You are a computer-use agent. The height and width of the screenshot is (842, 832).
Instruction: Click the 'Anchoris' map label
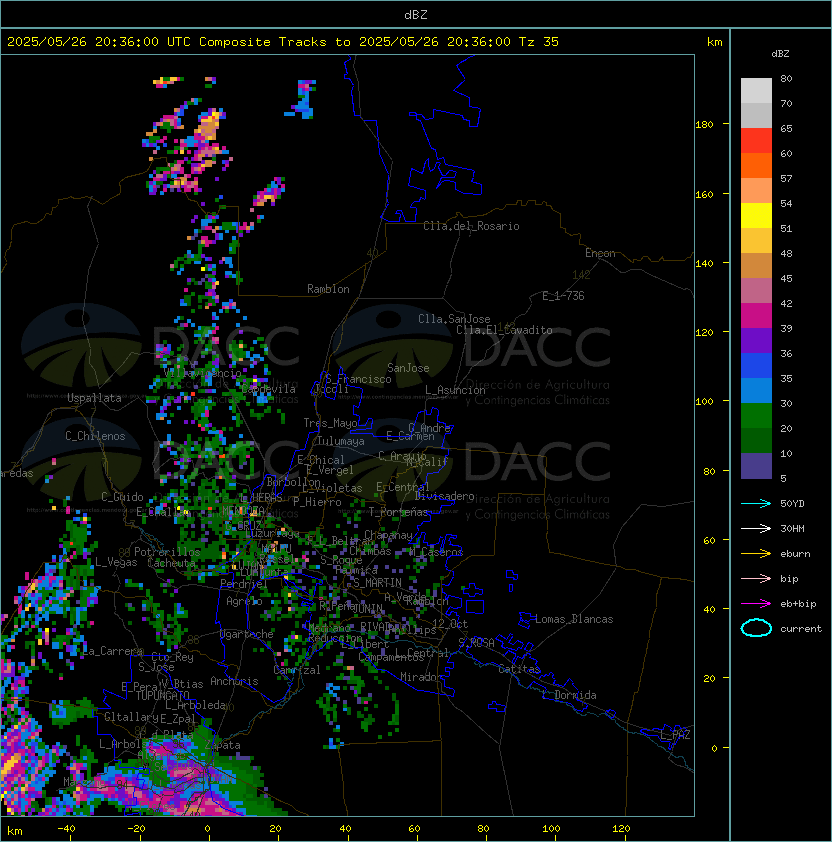pos(234,681)
